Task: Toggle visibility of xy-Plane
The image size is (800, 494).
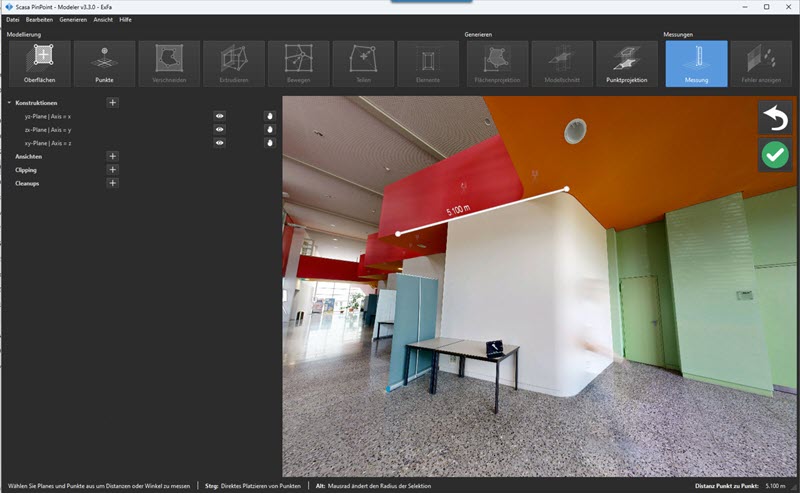Action: tap(219, 143)
